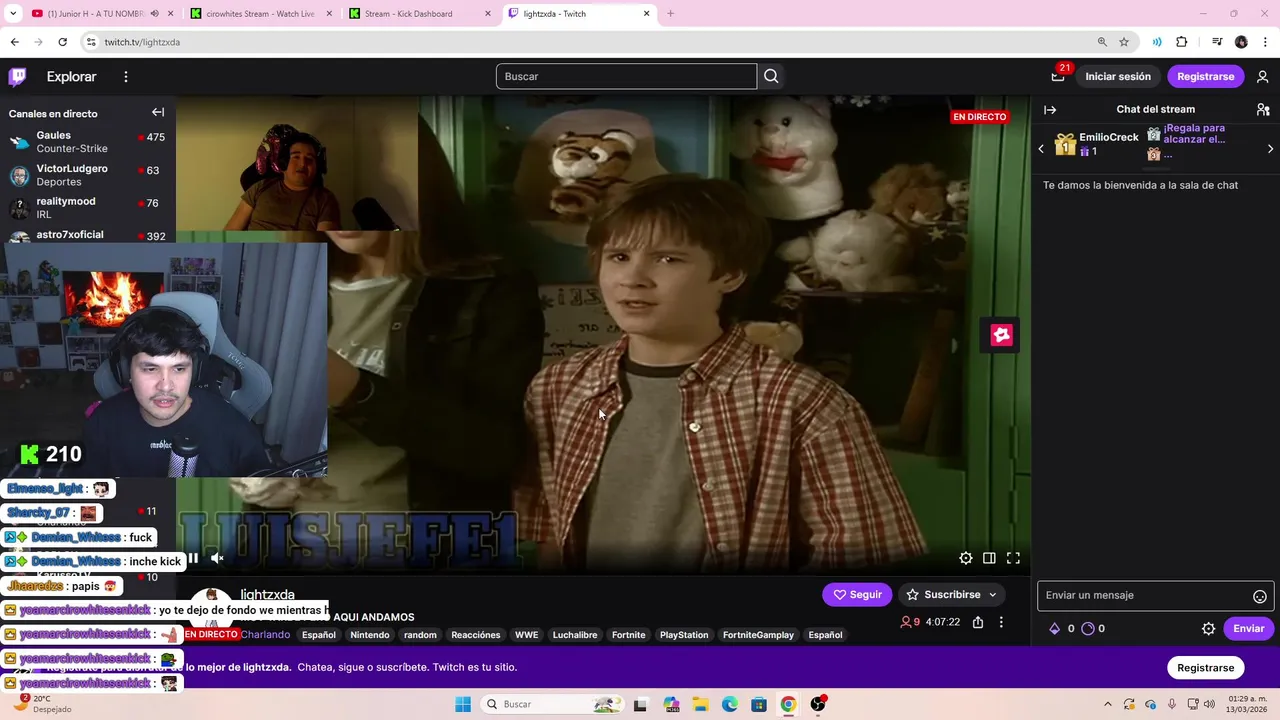Select the Luchalibre tag
The image size is (1280, 720).
coord(575,635)
